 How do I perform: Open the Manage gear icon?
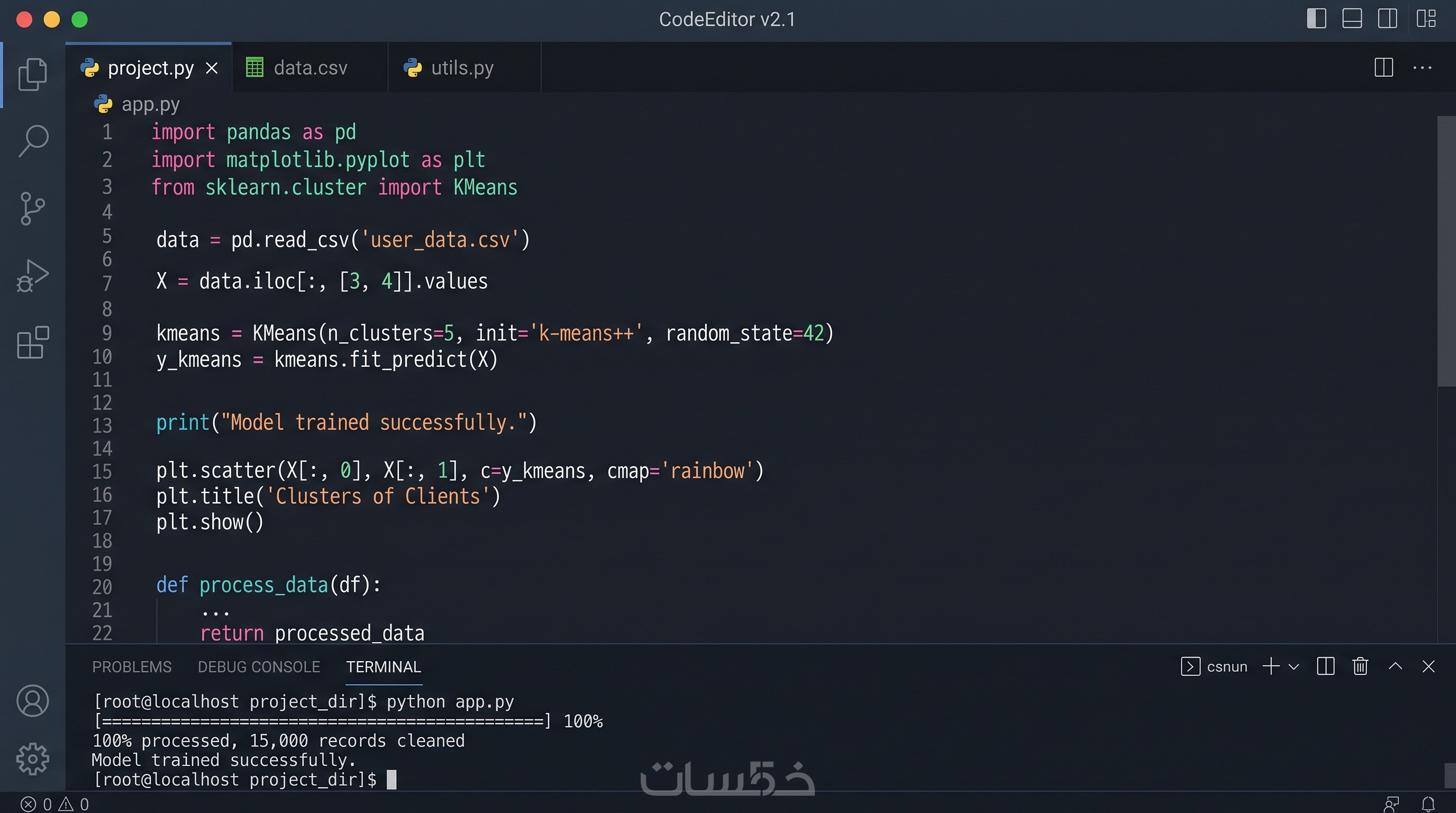pos(33,758)
